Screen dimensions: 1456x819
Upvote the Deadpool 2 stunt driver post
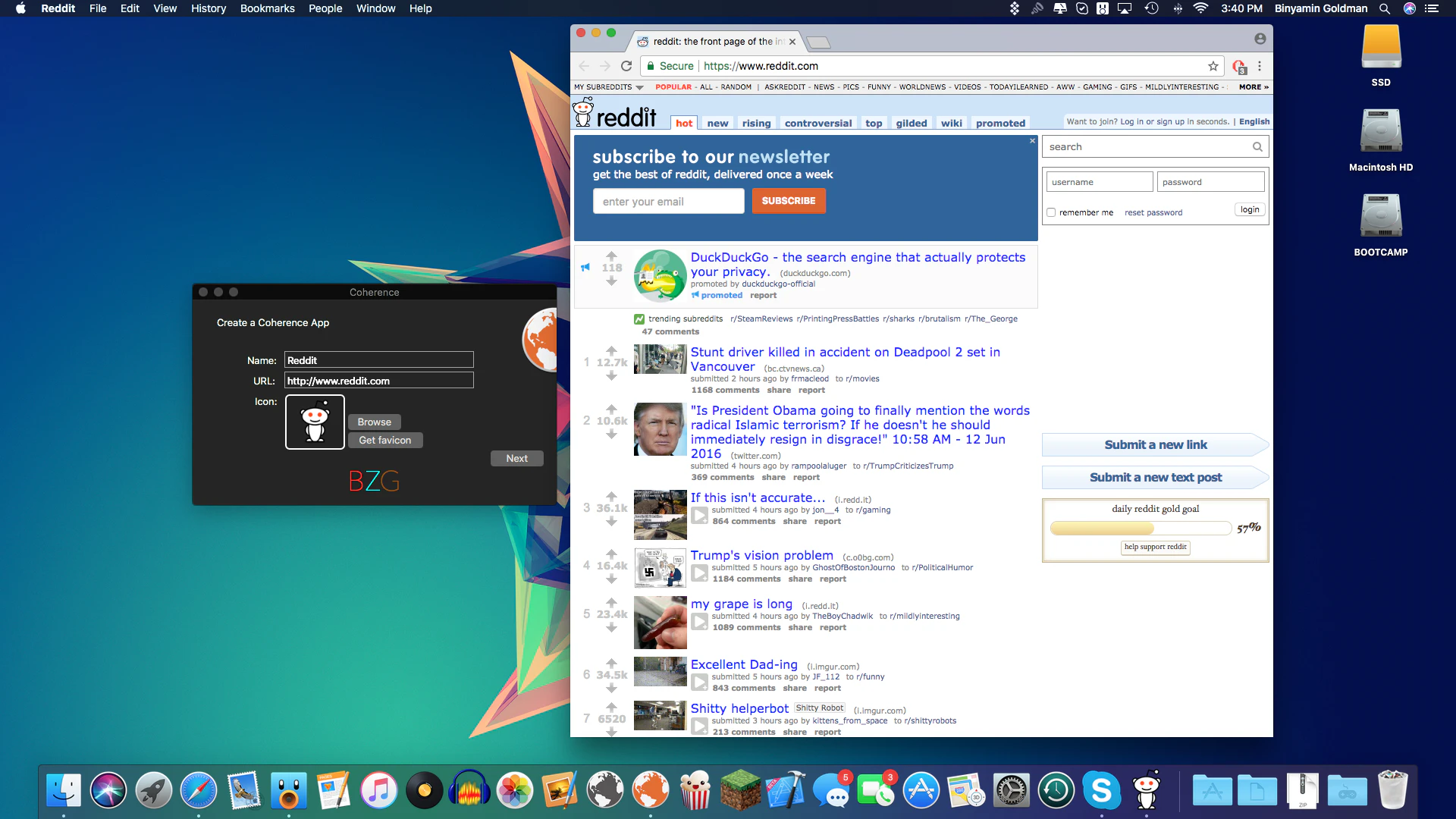click(611, 350)
